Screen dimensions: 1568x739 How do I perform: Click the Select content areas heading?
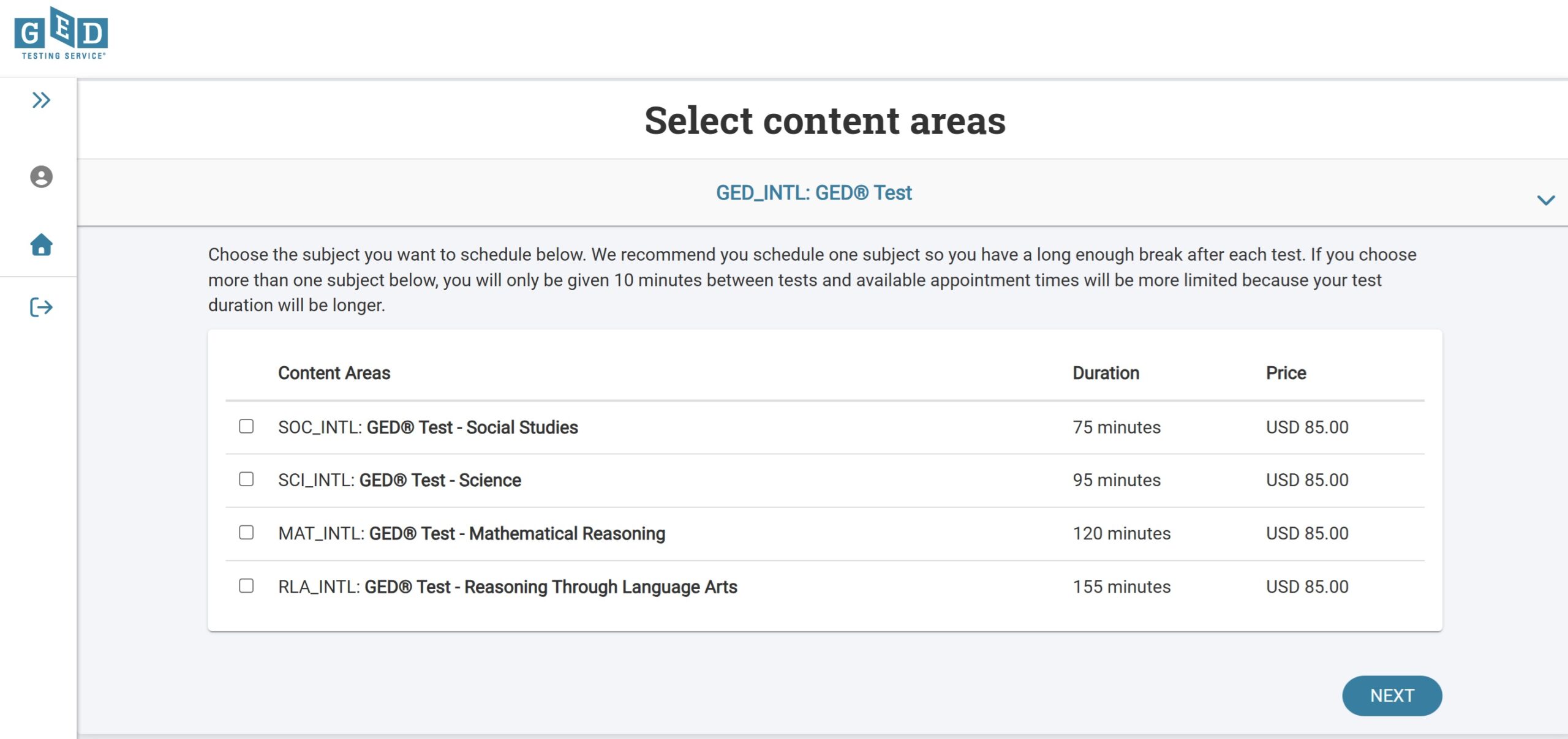824,120
